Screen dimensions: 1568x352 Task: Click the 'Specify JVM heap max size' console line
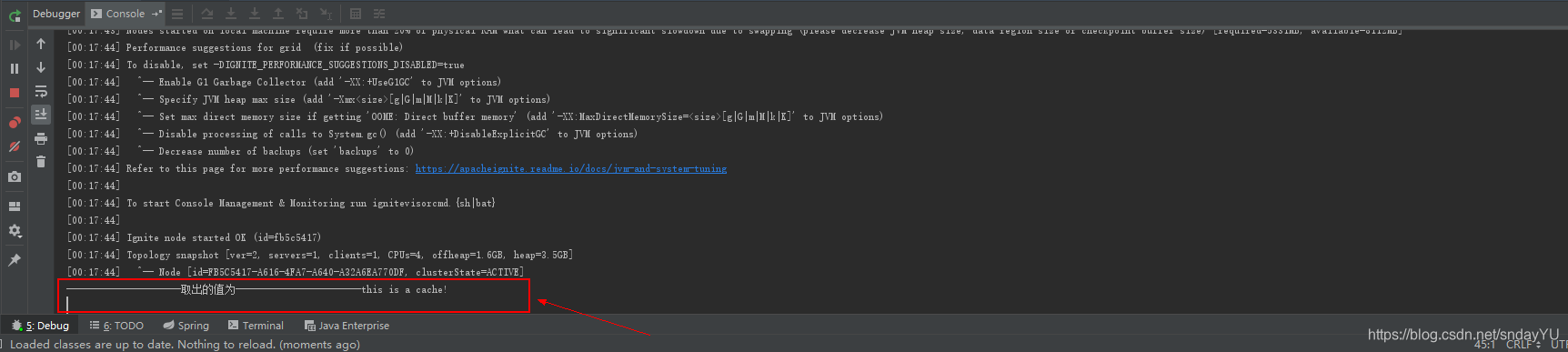click(308, 99)
